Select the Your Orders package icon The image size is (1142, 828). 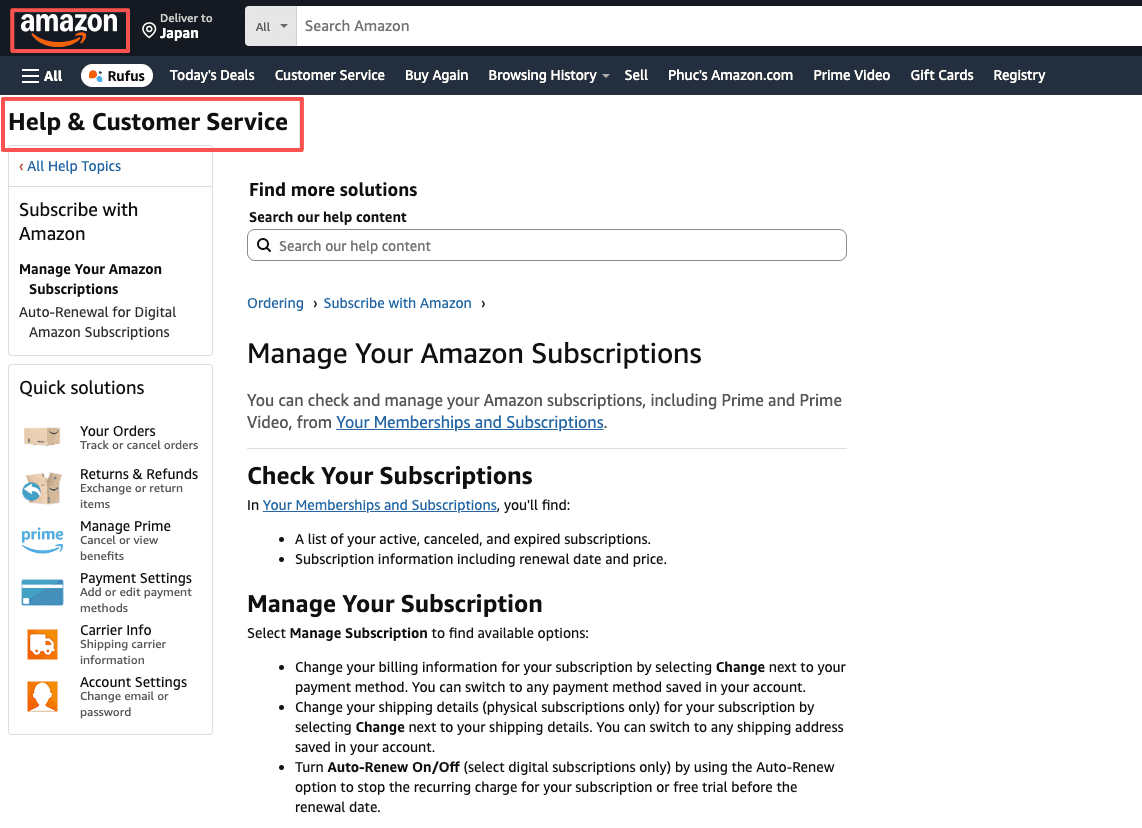(x=42, y=437)
